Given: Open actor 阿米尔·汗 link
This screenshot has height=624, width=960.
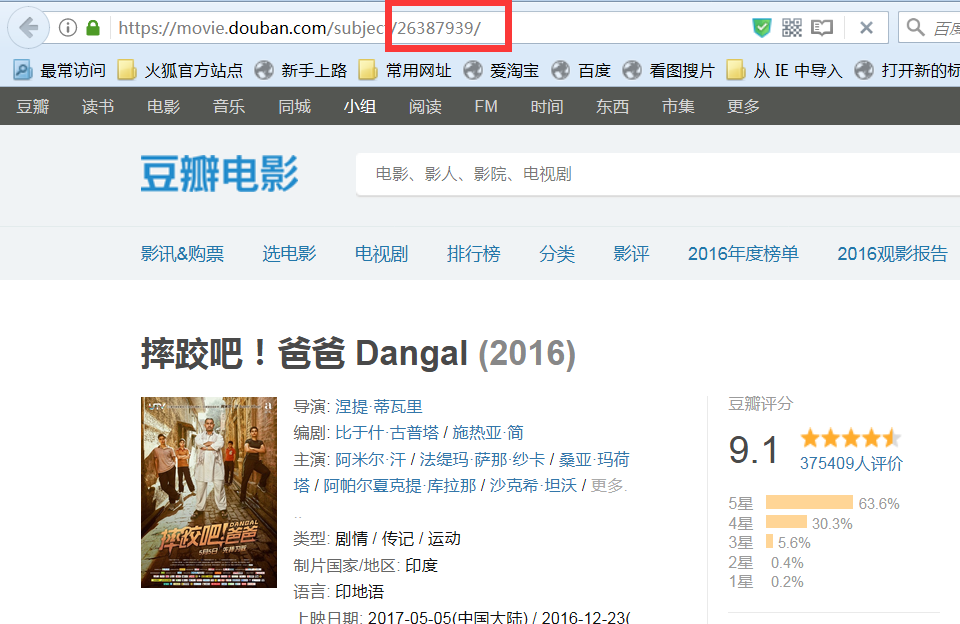Looking at the screenshot, I should click(x=370, y=459).
